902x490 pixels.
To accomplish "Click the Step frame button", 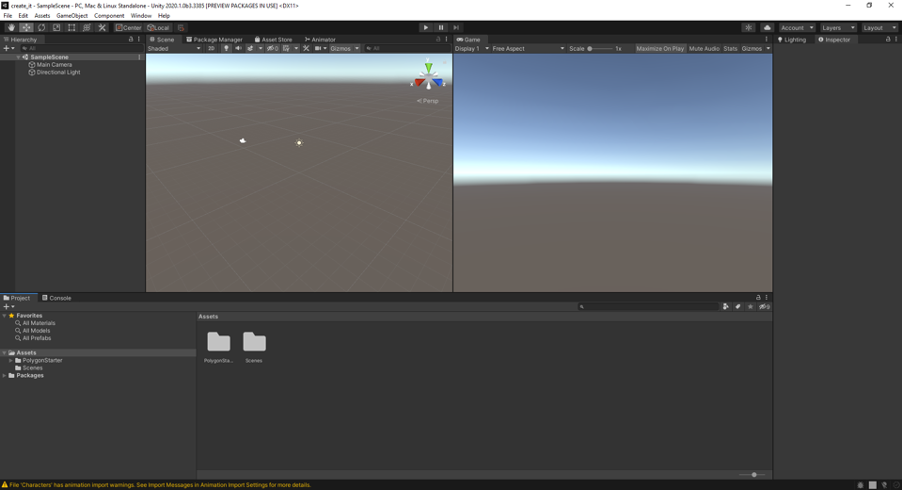I will [x=456, y=28].
